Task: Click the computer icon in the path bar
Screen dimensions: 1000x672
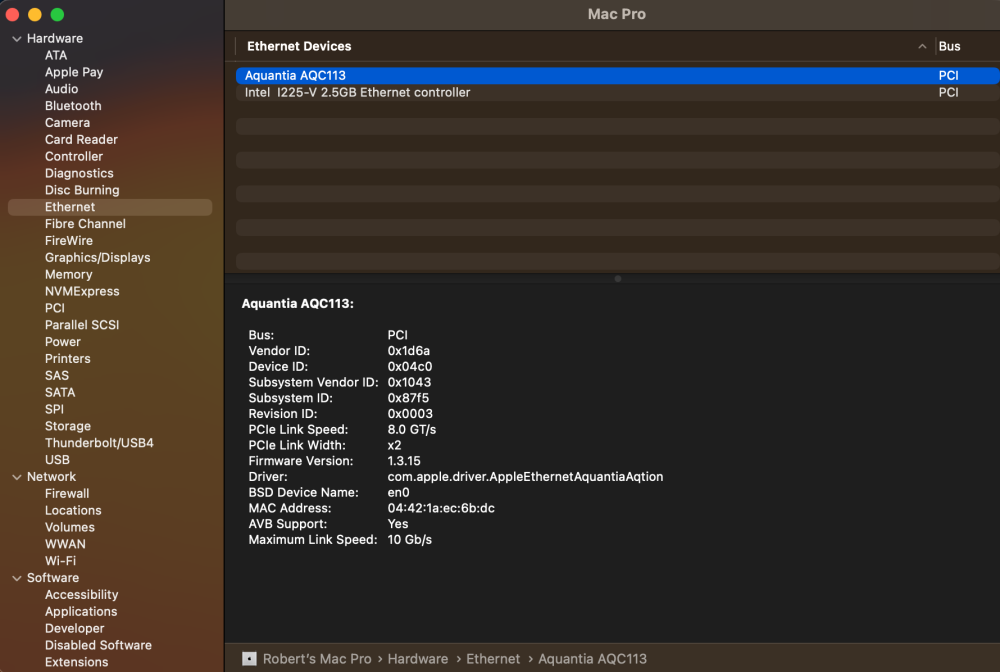Action: (x=249, y=659)
